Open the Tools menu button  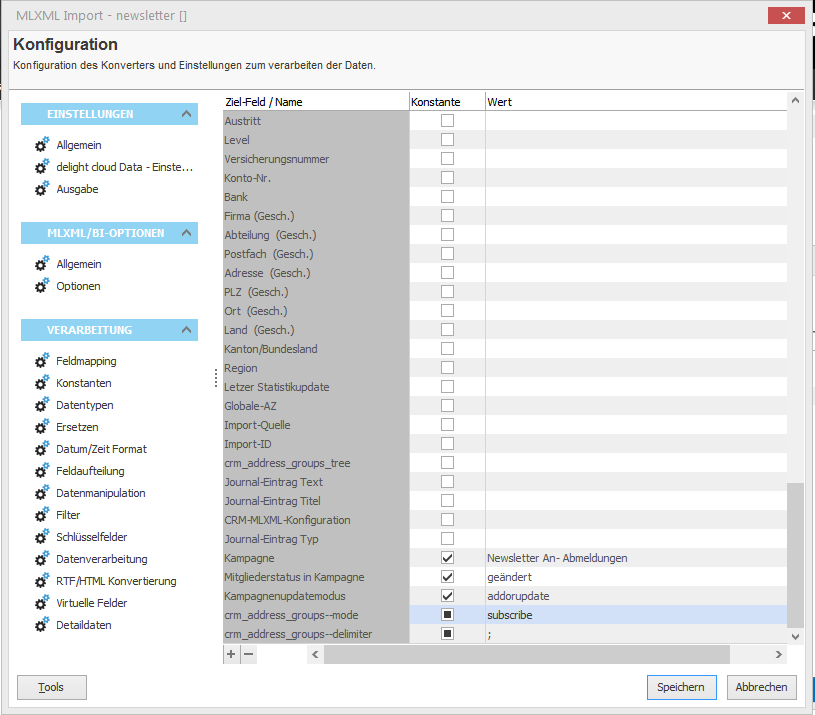click(x=51, y=687)
